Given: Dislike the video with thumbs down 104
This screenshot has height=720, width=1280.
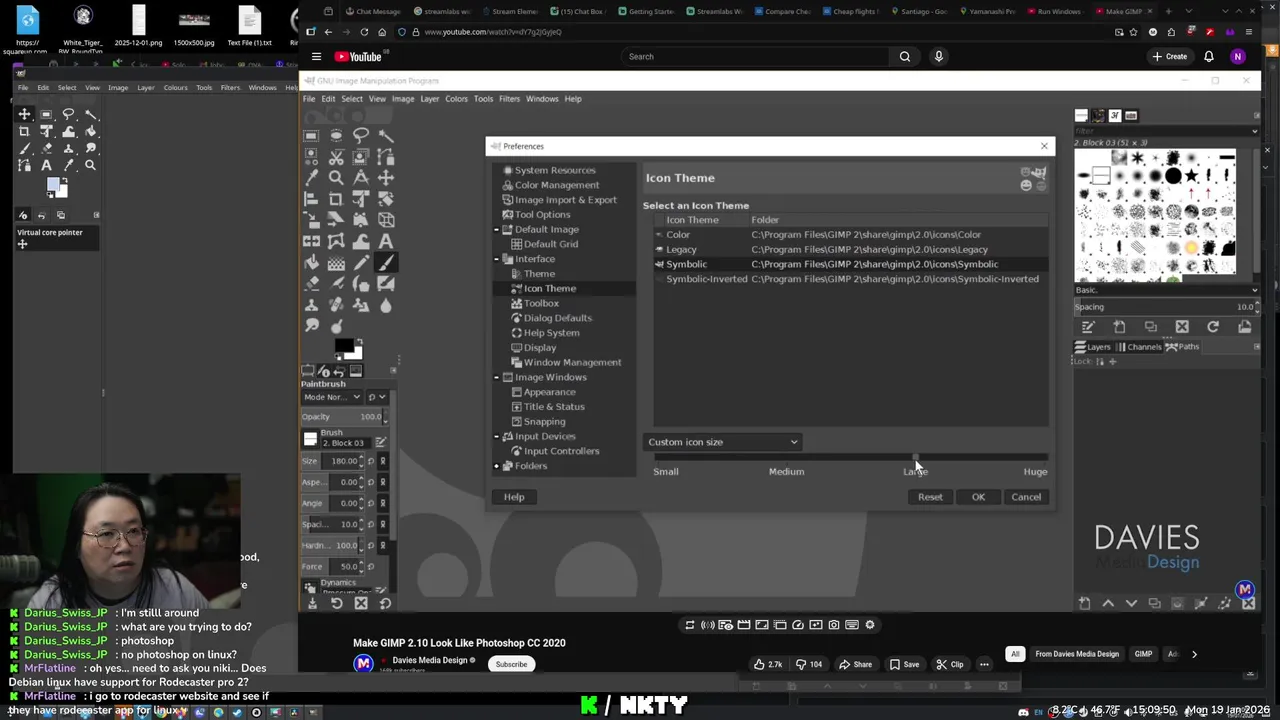Looking at the screenshot, I should click(809, 664).
